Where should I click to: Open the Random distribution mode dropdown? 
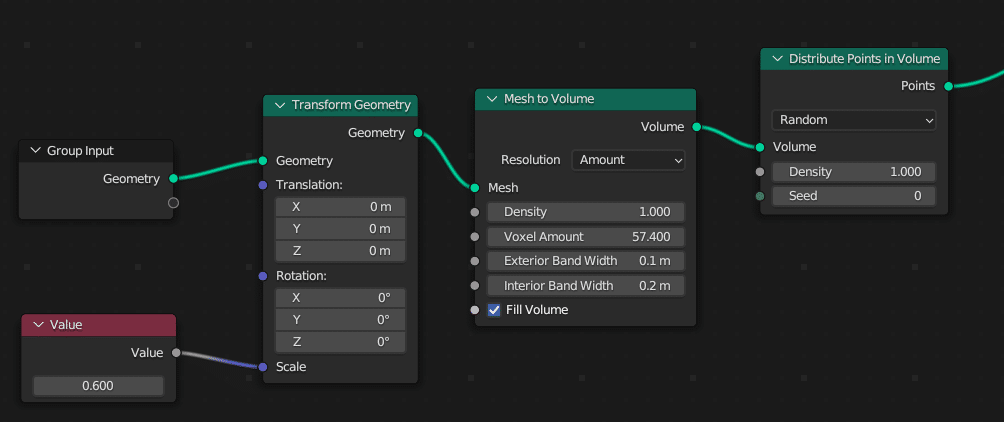(853, 120)
